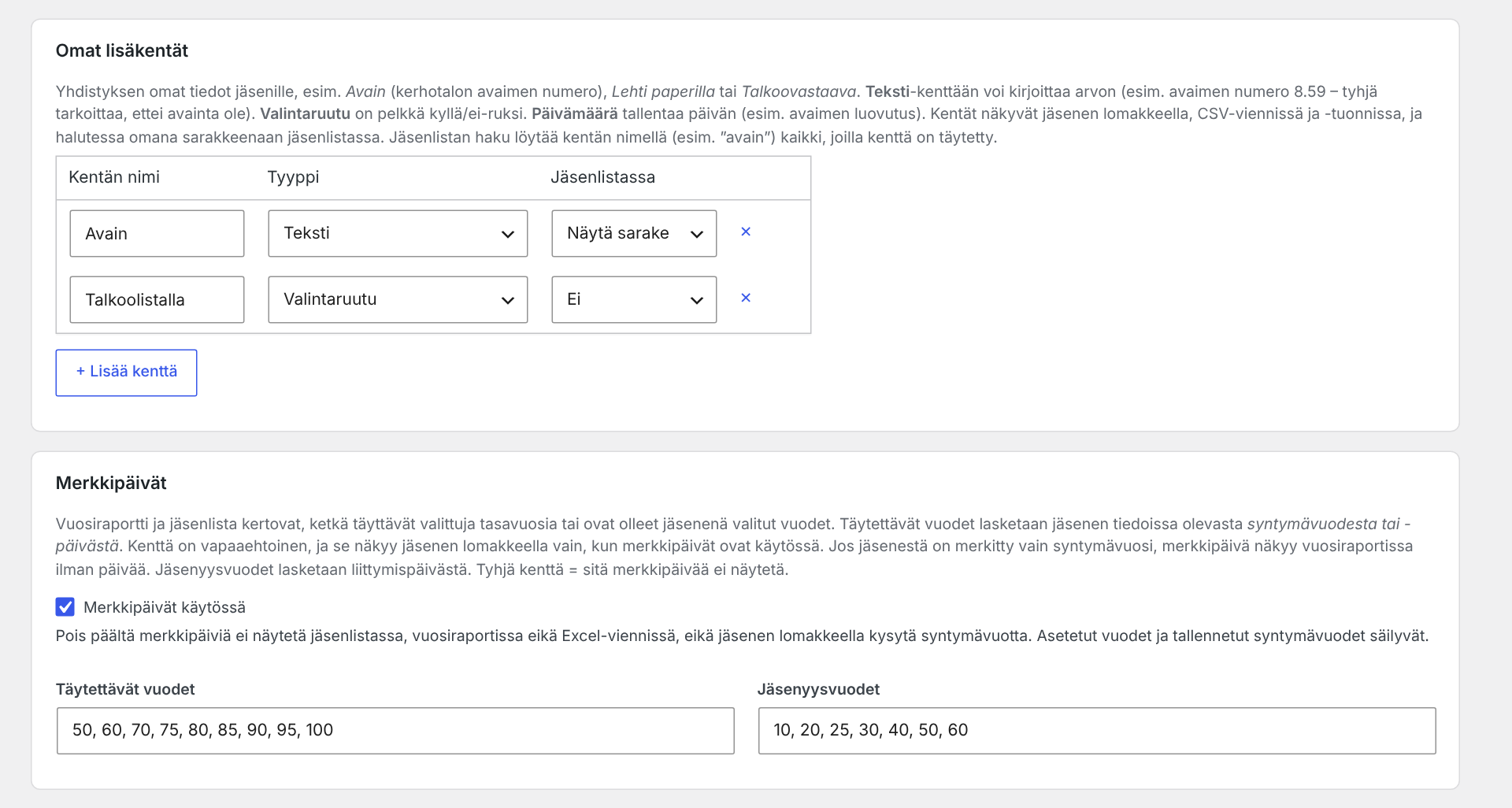The width and height of the screenshot is (1512, 808).
Task: Click the Jäsenlistassa column header
Action: click(x=602, y=177)
